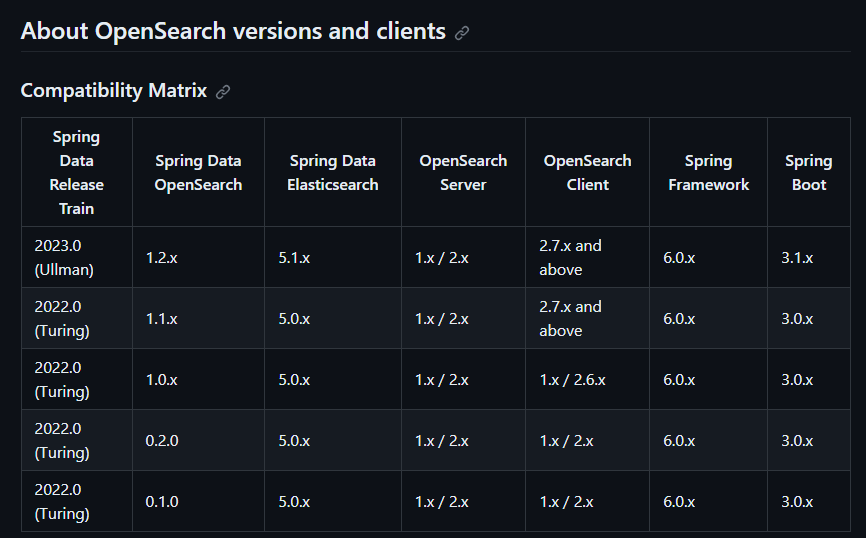This screenshot has width=866, height=538.
Task: Click Spring Boot 3.0.x in the 1.1.x row
Action: point(809,318)
